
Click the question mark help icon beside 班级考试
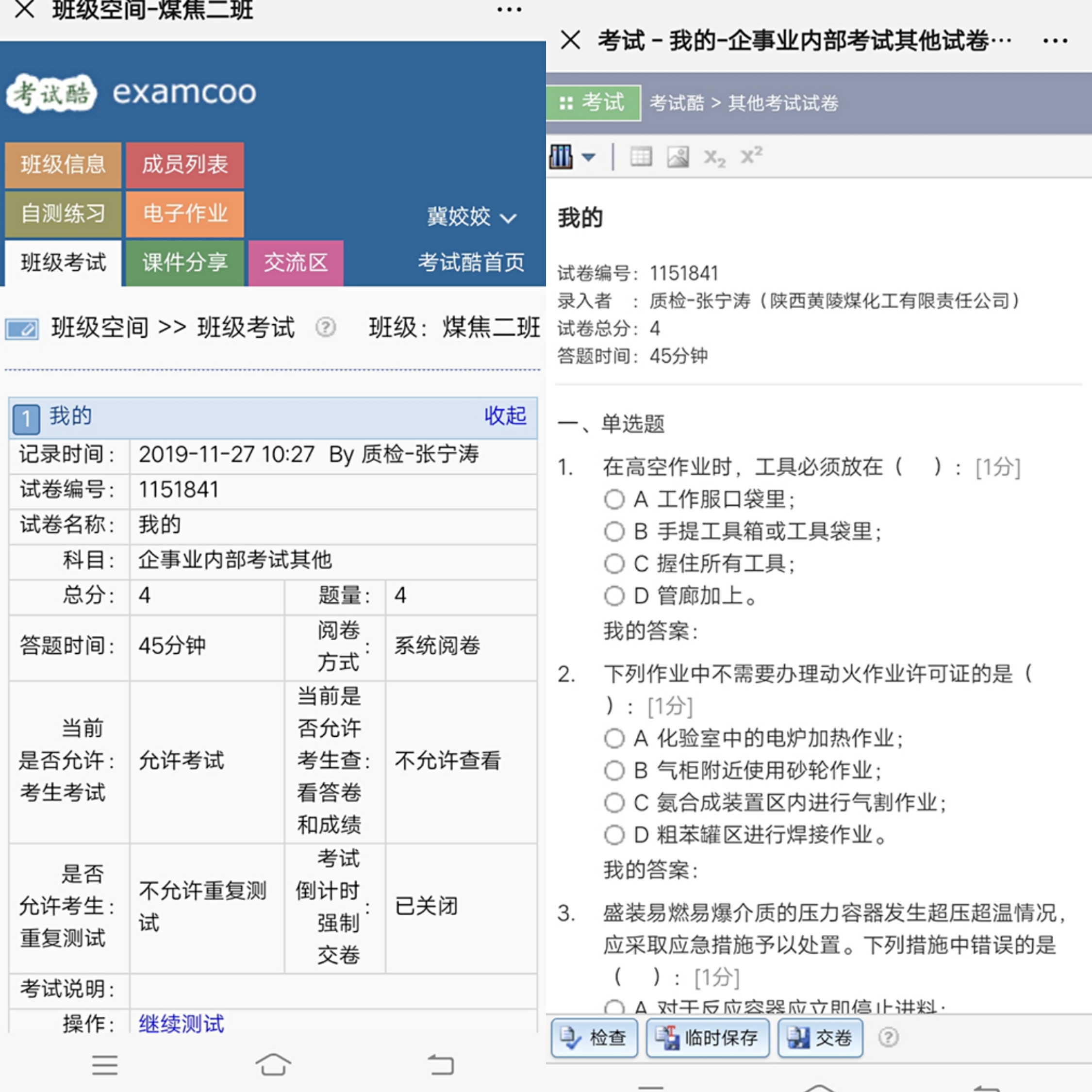[326, 327]
